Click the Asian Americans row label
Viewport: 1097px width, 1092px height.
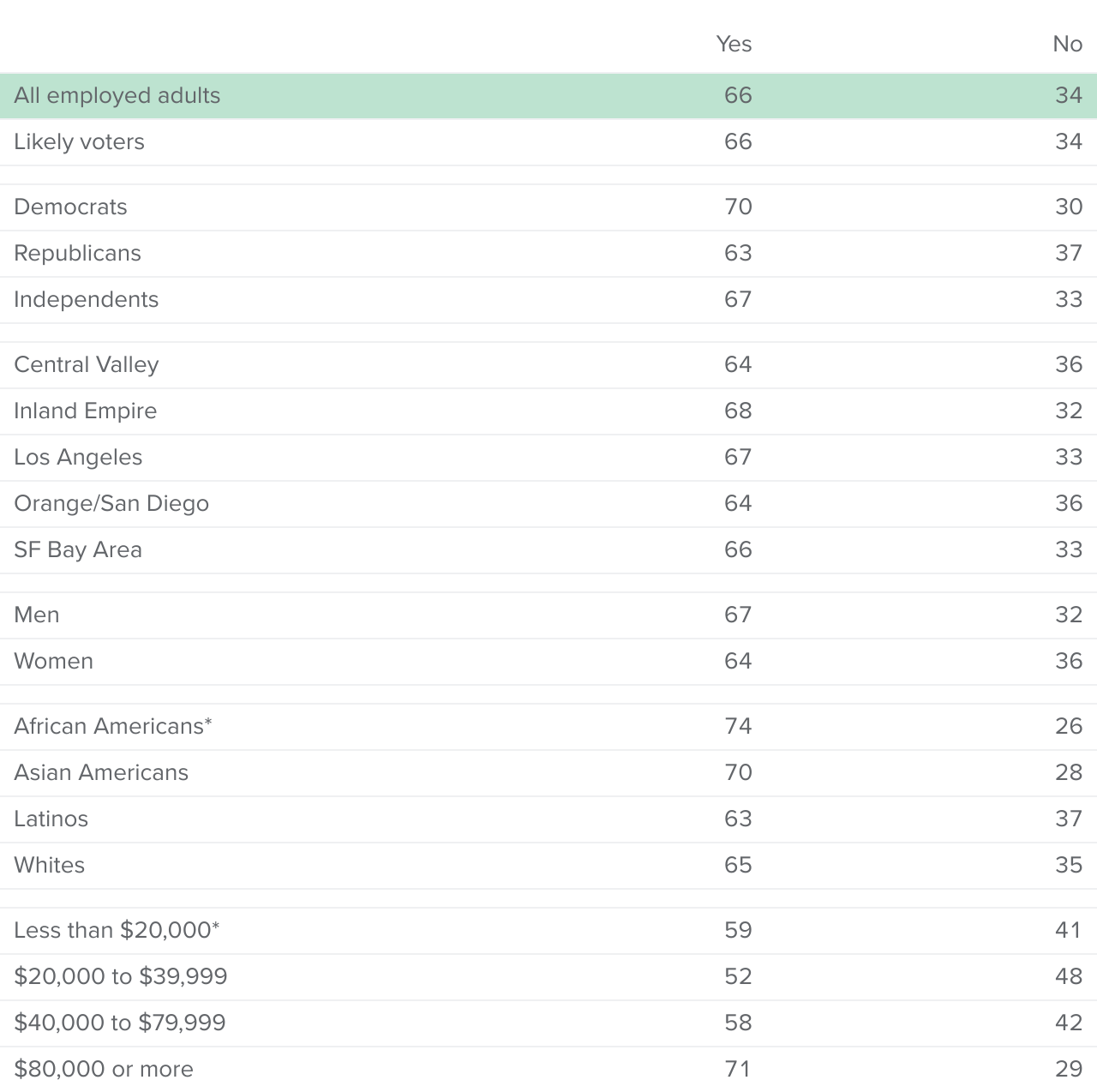101,772
